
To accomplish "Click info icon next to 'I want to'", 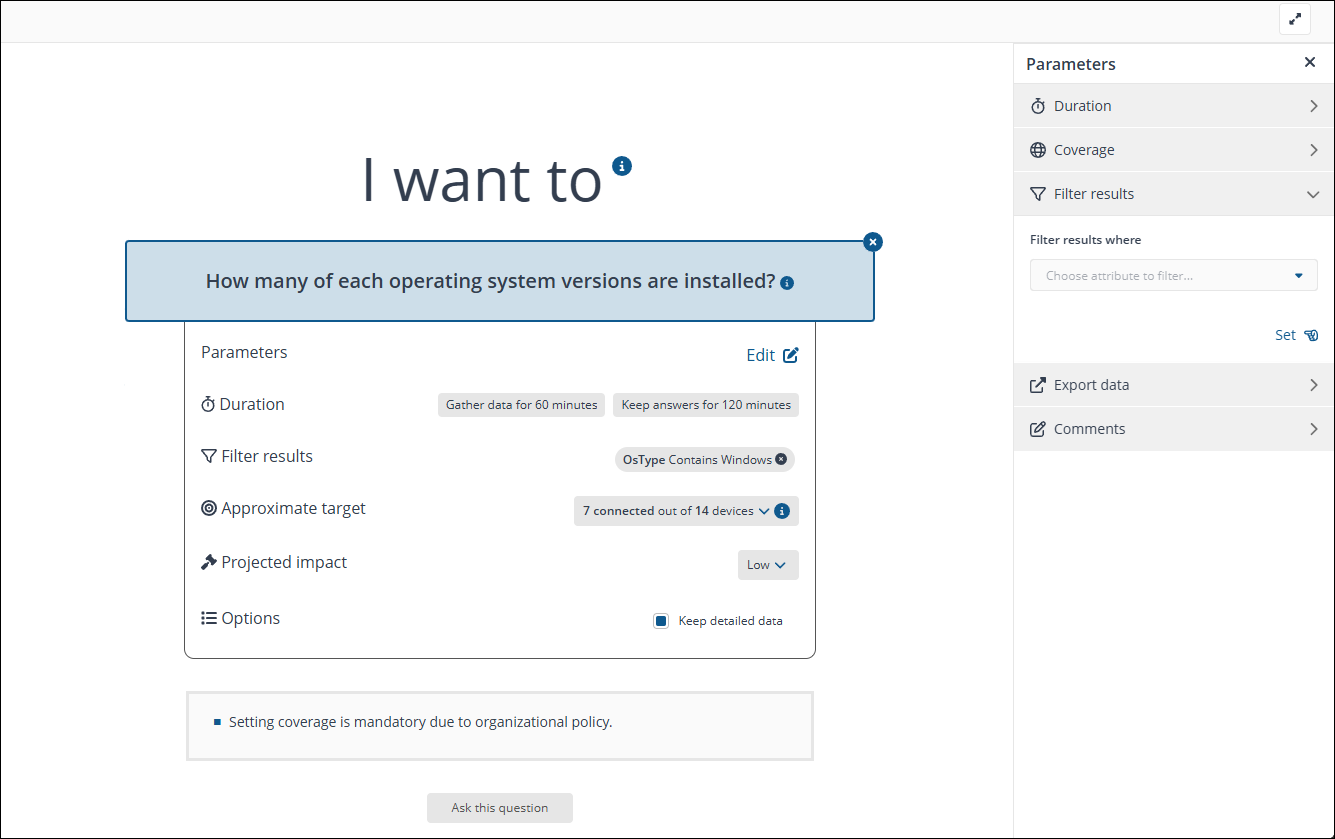I will tap(622, 166).
